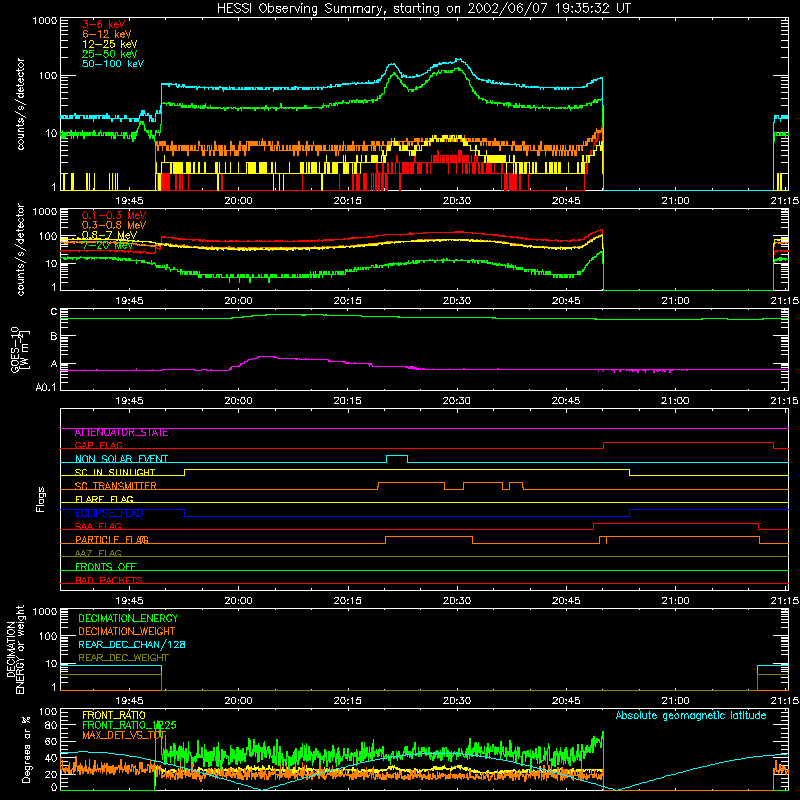Click the raised GAP_FLAG segment
This screenshot has width=800, height=800.
point(688,443)
